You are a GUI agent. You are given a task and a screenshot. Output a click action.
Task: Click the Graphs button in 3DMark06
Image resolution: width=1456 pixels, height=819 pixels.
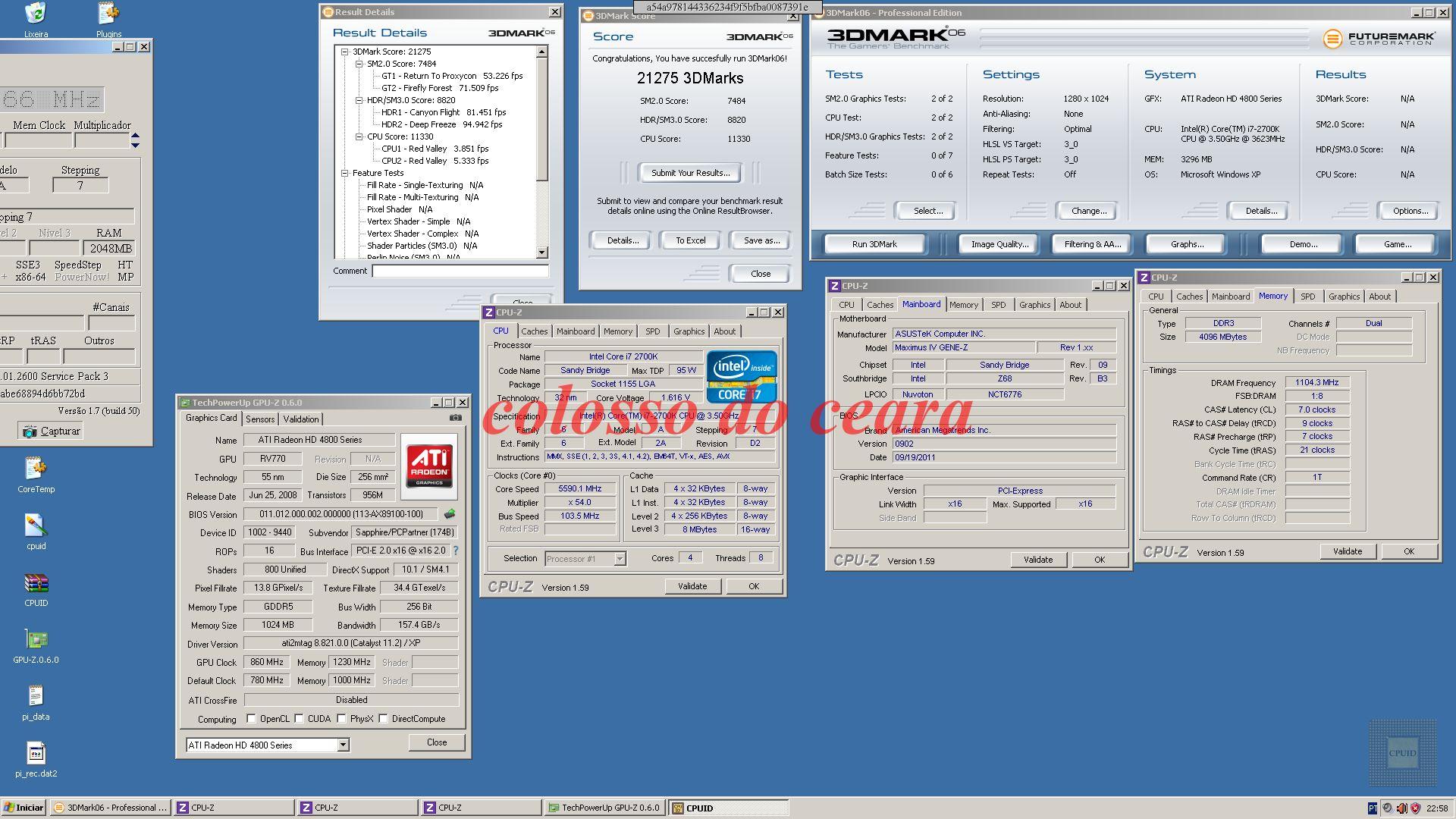(x=1187, y=244)
